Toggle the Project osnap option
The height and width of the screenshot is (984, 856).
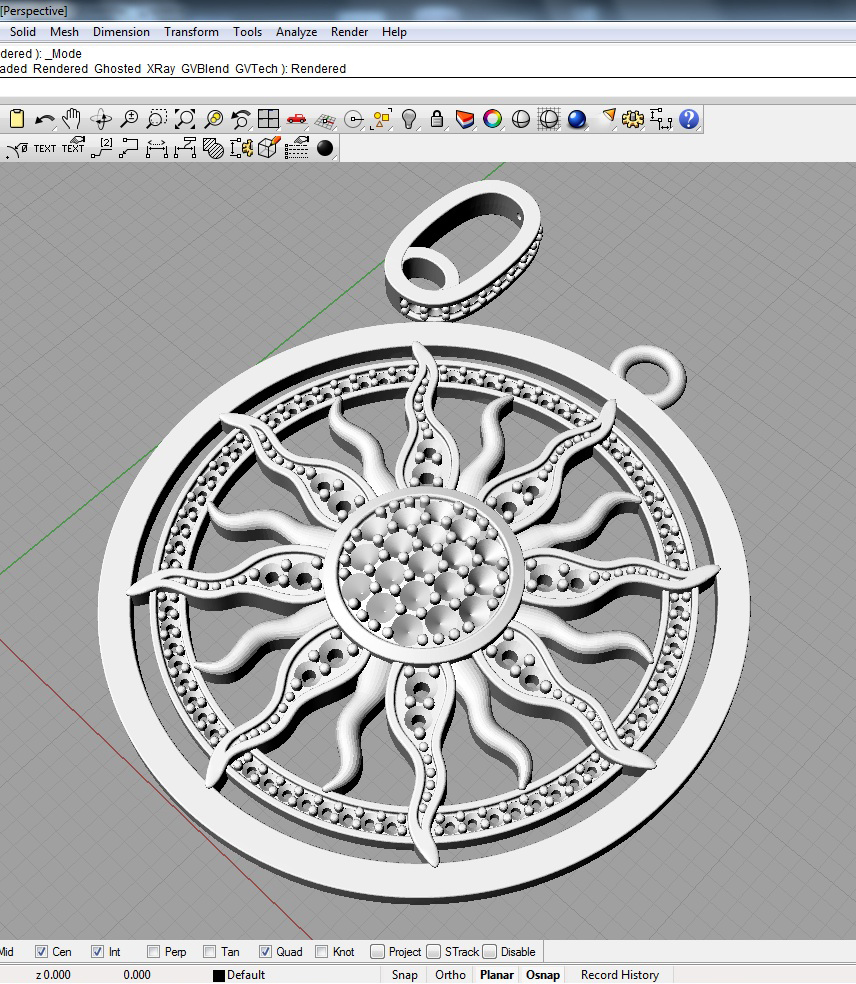coord(377,951)
